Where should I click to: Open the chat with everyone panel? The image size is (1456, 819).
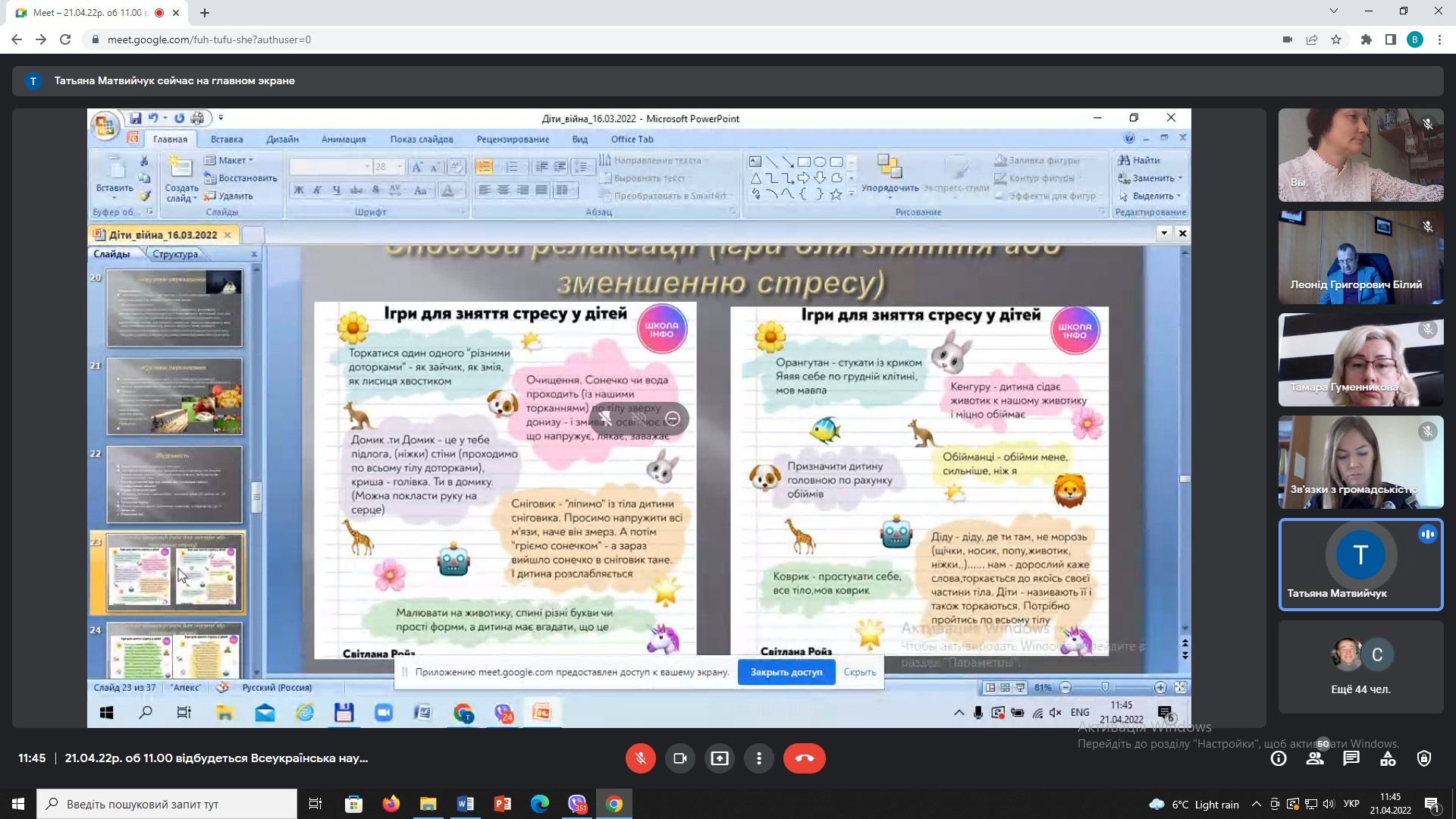(x=1351, y=758)
